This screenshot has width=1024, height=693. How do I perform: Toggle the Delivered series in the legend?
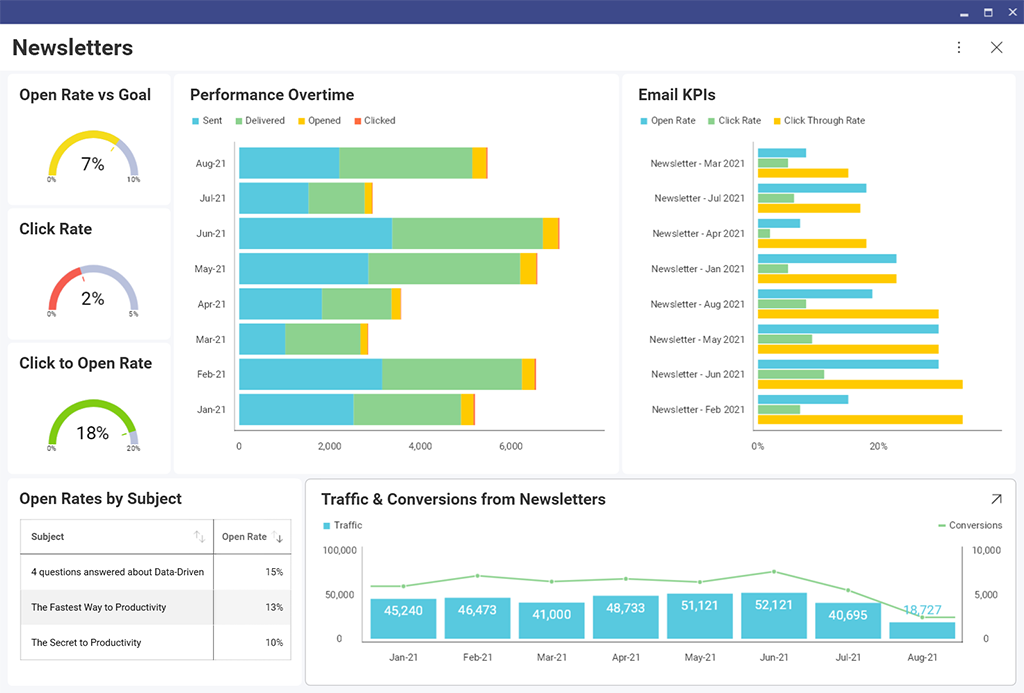260,121
